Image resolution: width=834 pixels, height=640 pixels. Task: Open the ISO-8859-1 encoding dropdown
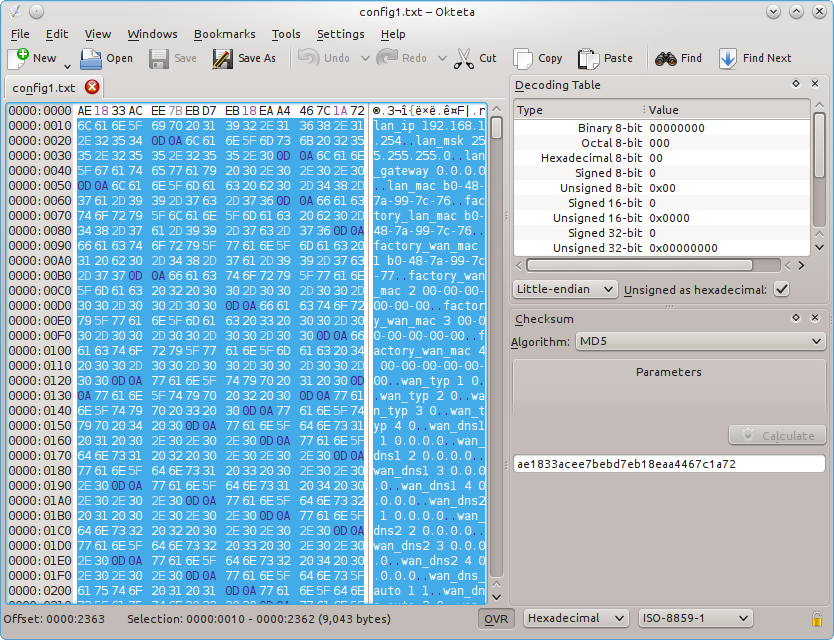click(x=695, y=618)
